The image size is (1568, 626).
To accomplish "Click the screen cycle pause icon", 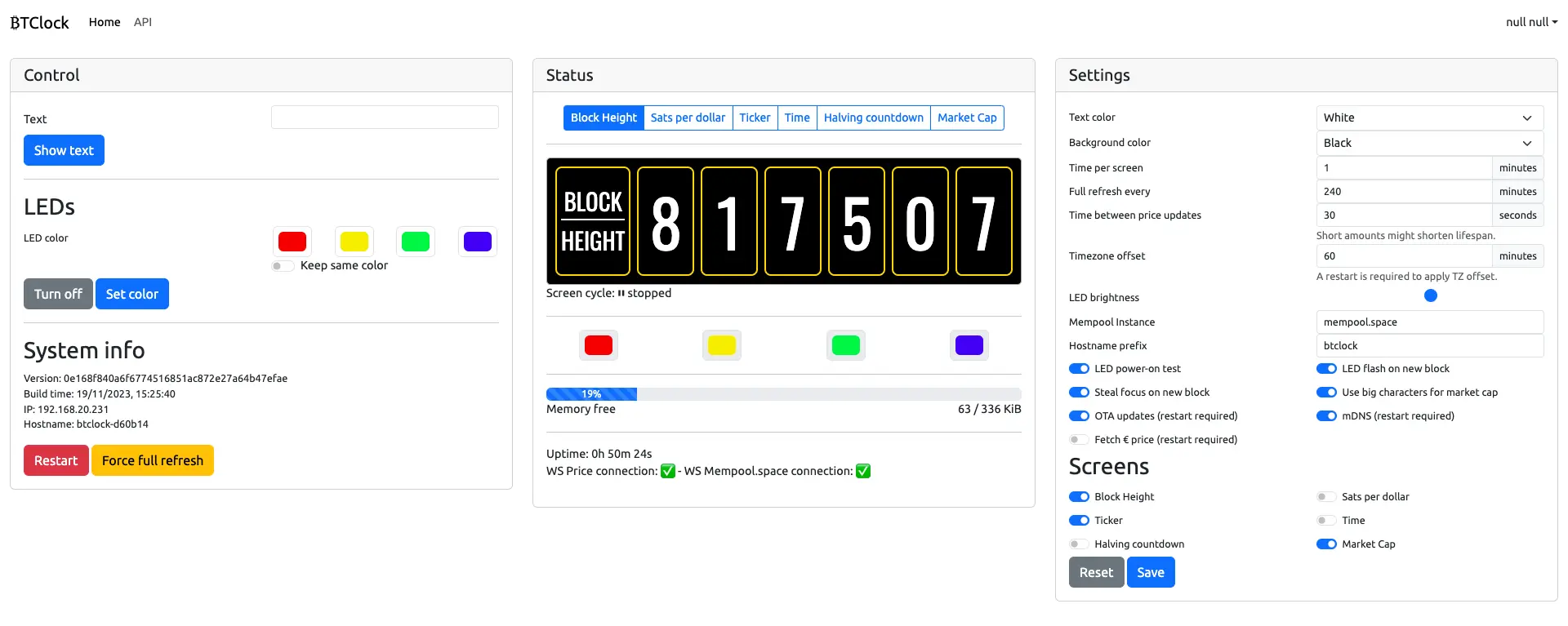I will (621, 293).
